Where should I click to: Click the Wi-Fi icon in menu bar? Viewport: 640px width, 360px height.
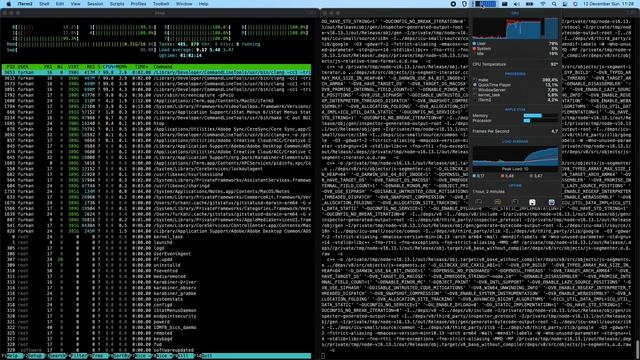pos(543,4)
